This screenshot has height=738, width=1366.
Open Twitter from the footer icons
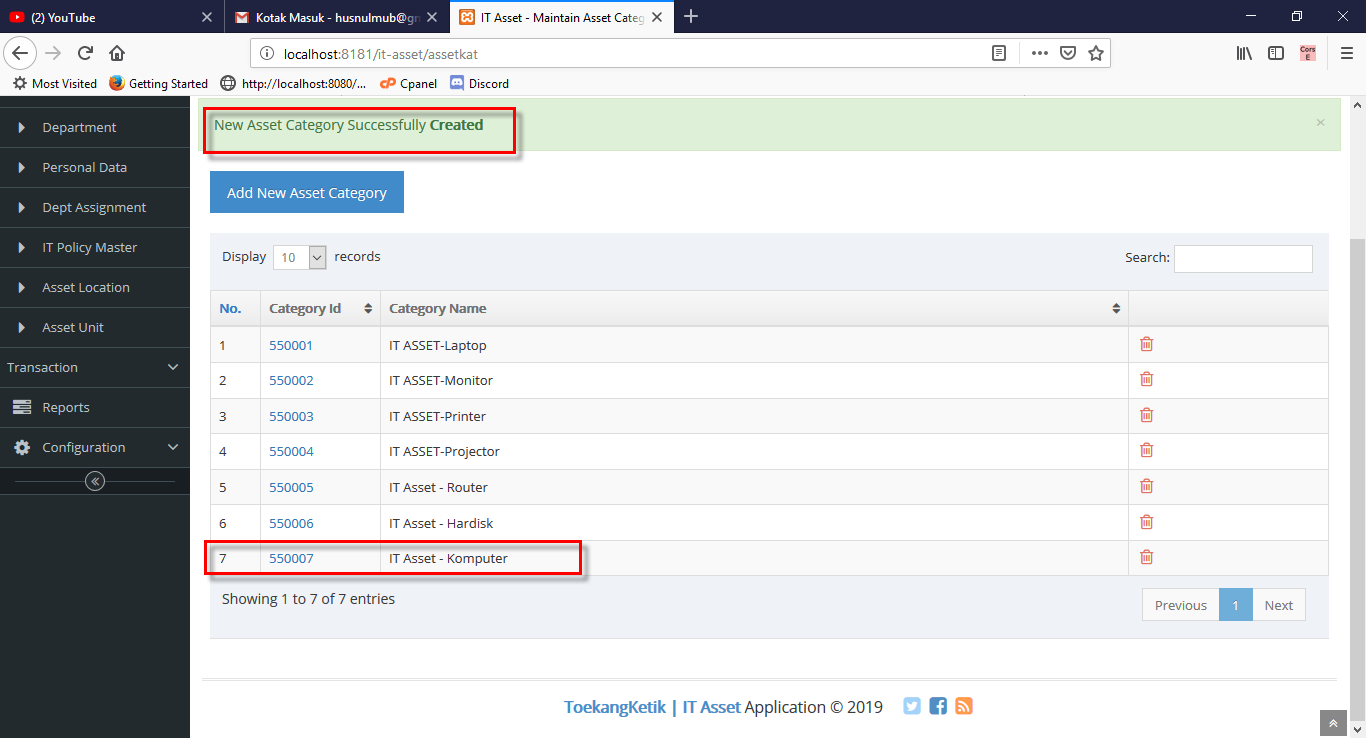pos(911,705)
